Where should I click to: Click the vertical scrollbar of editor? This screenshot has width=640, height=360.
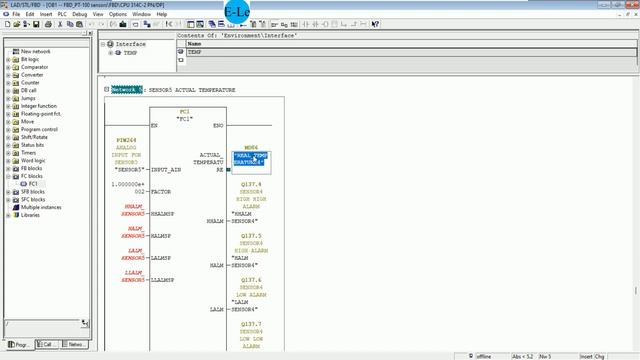pos(636,212)
